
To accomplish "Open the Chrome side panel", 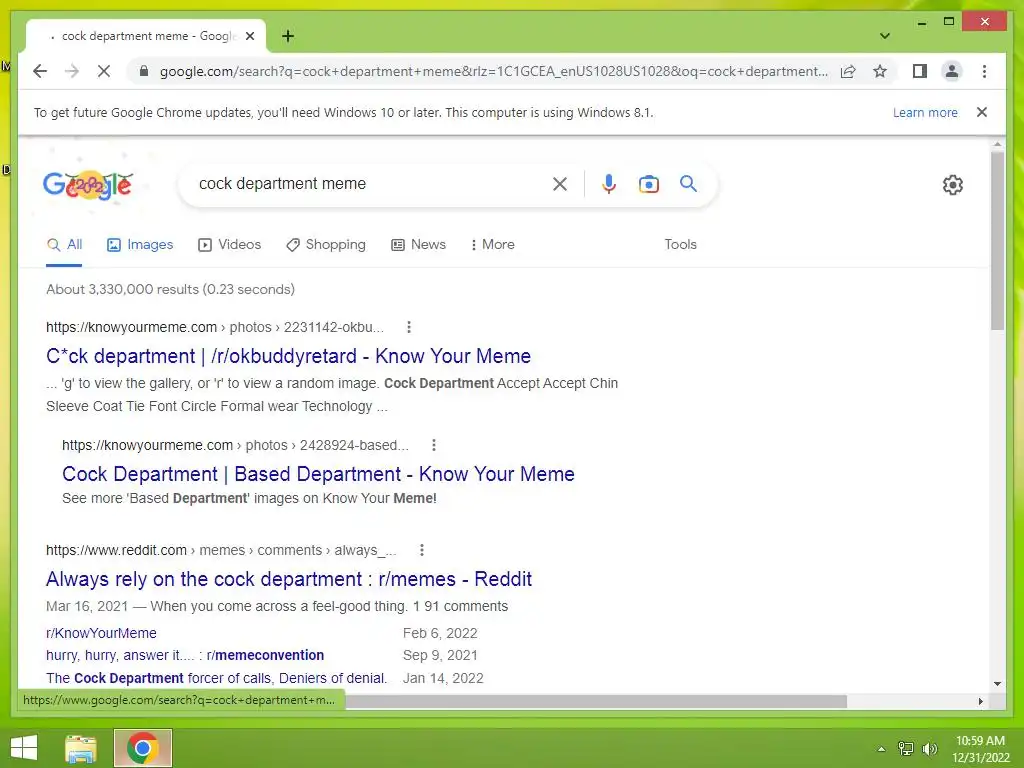I will tap(920, 71).
